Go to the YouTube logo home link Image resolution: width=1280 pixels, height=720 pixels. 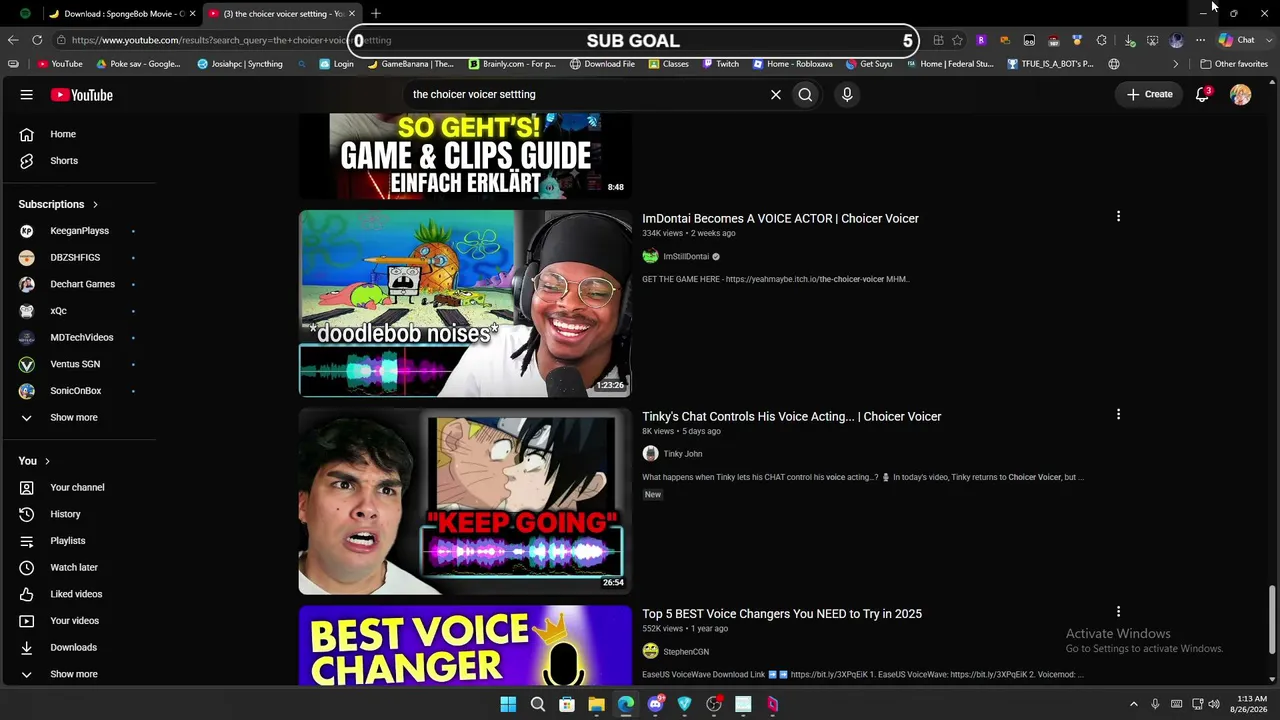point(82,95)
